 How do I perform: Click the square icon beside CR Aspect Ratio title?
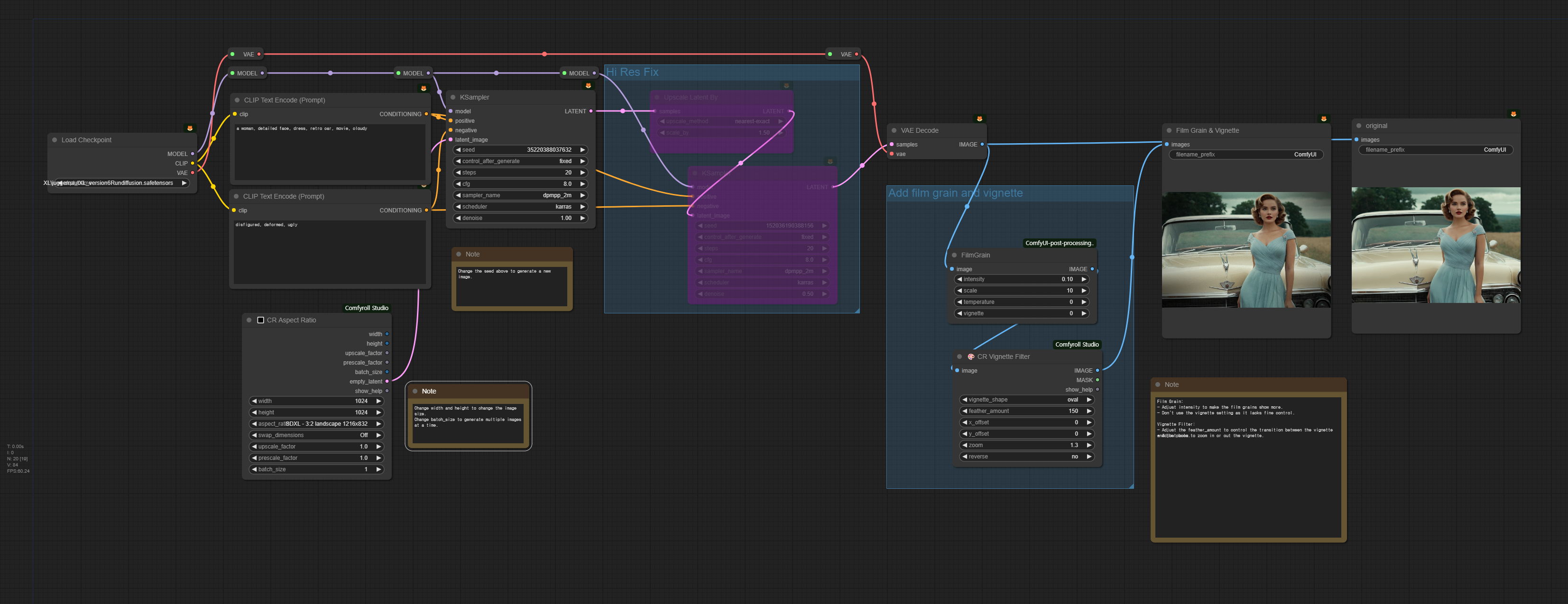click(x=260, y=320)
